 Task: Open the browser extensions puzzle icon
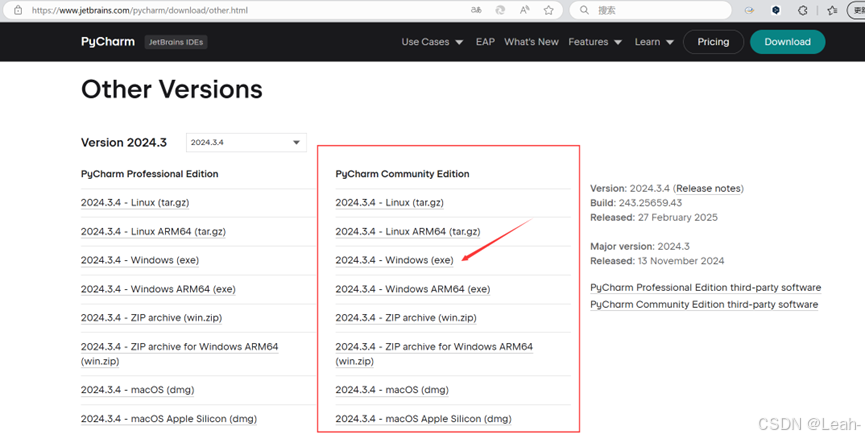coord(803,10)
